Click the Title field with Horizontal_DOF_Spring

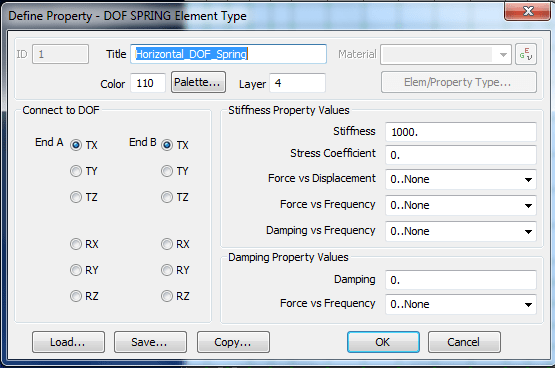tap(228, 54)
